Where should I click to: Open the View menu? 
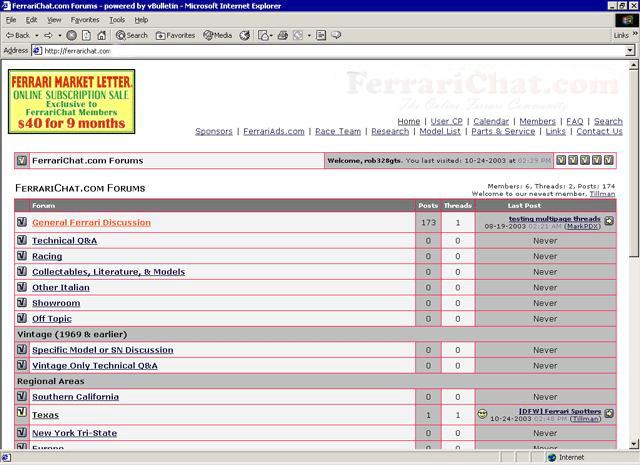point(54,20)
